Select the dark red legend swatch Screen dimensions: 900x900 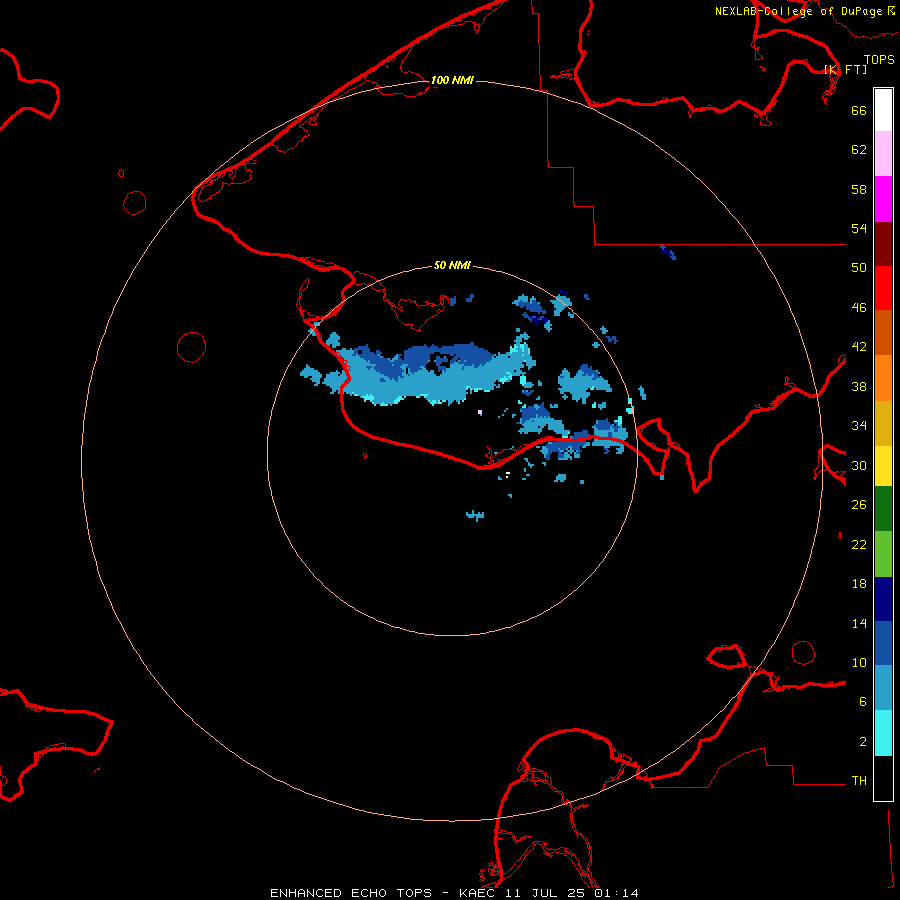click(883, 244)
